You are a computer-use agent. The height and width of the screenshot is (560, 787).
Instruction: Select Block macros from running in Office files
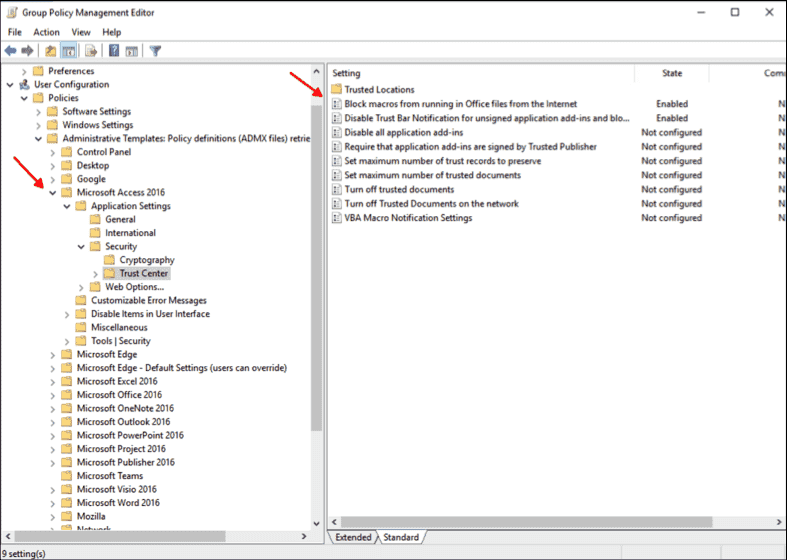pos(460,104)
